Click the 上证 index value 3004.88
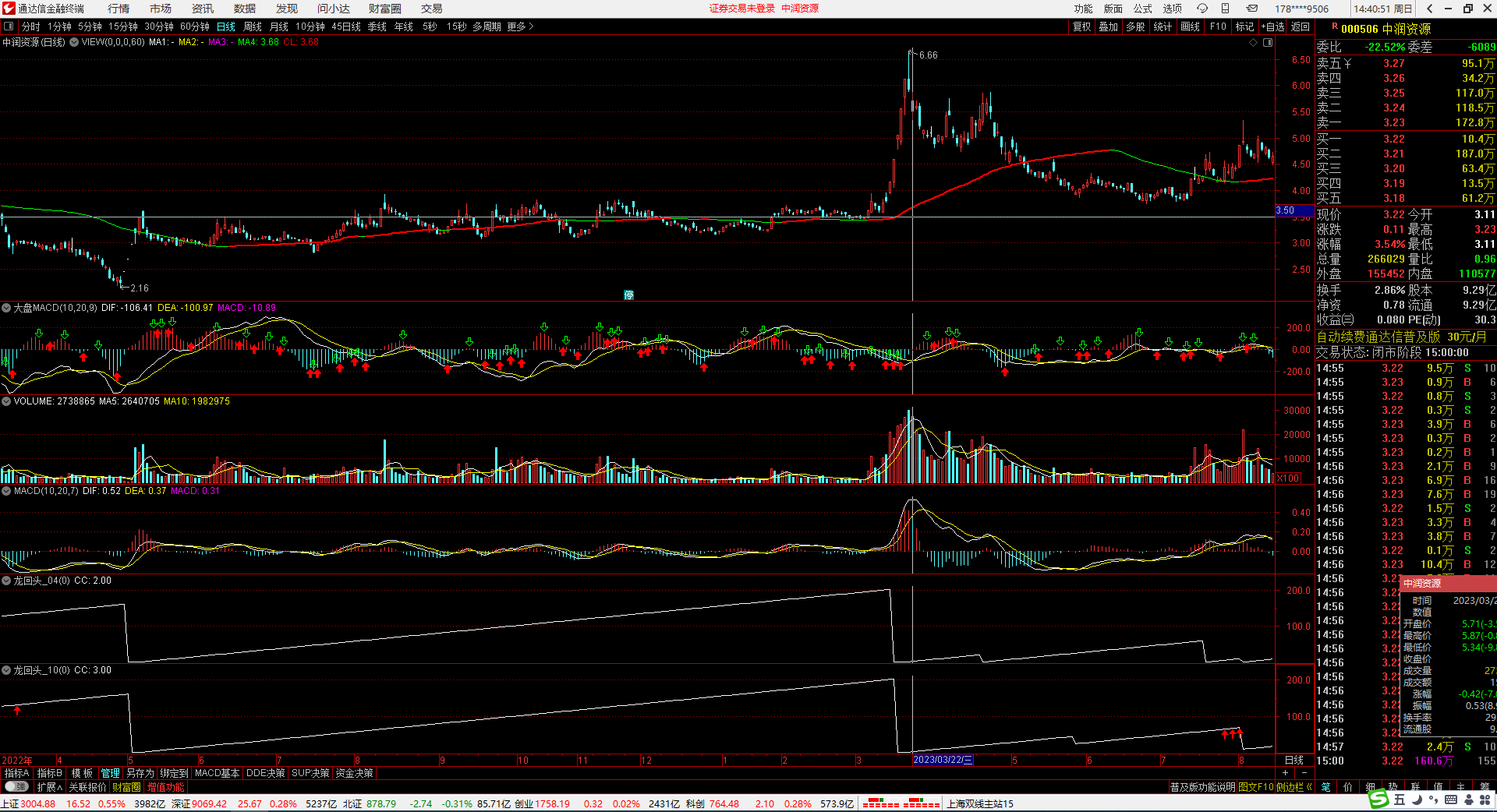Screen dimensions: 1497x812 point(38,803)
